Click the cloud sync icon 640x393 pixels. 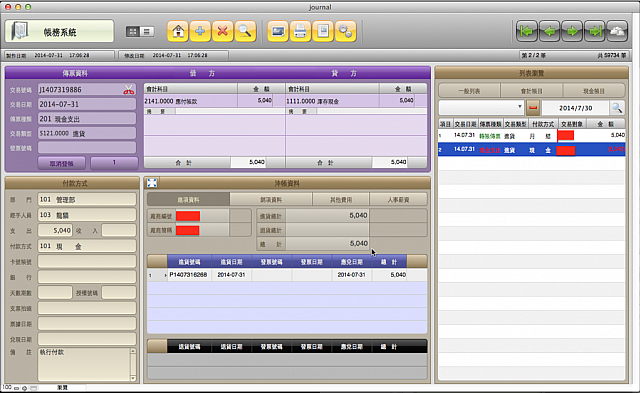tap(617, 31)
